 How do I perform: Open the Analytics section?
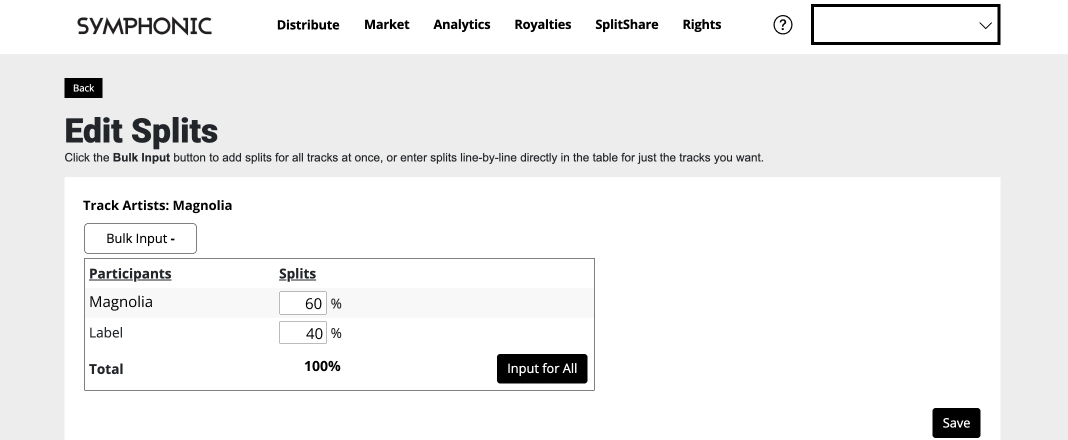461,25
